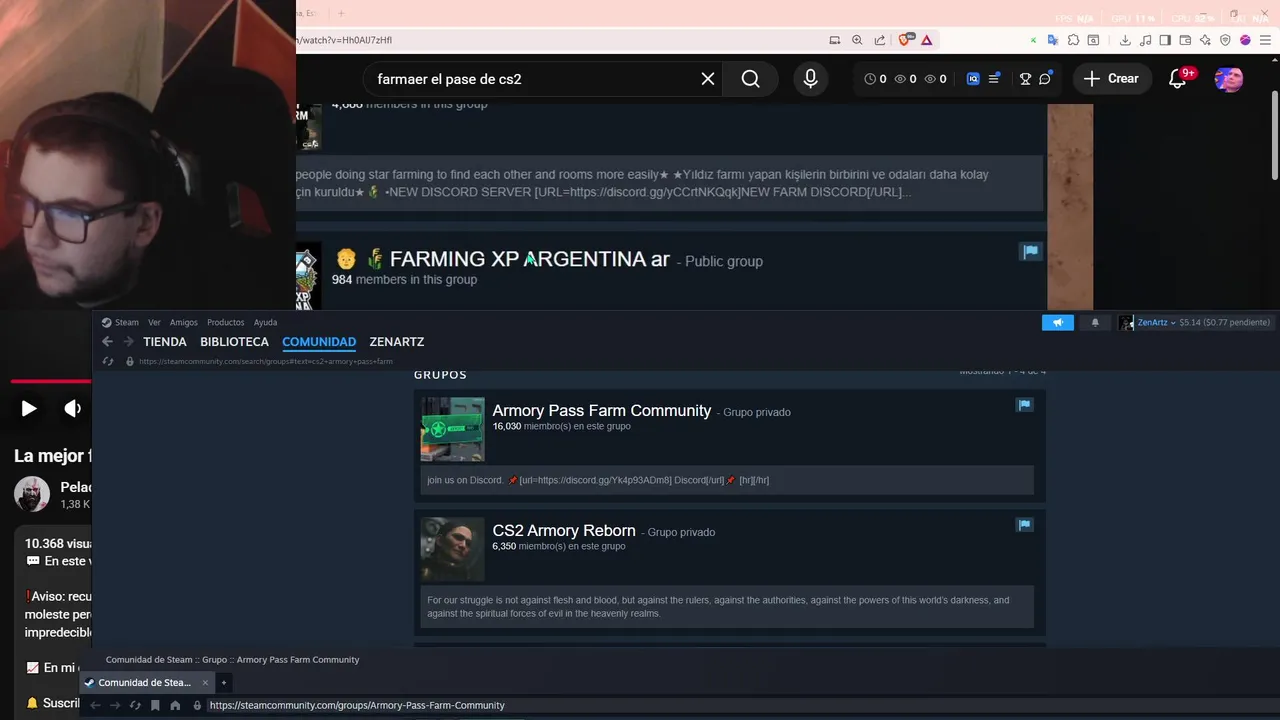Open YouTube notifications bell
The width and height of the screenshot is (1280, 720).
coord(1178,79)
